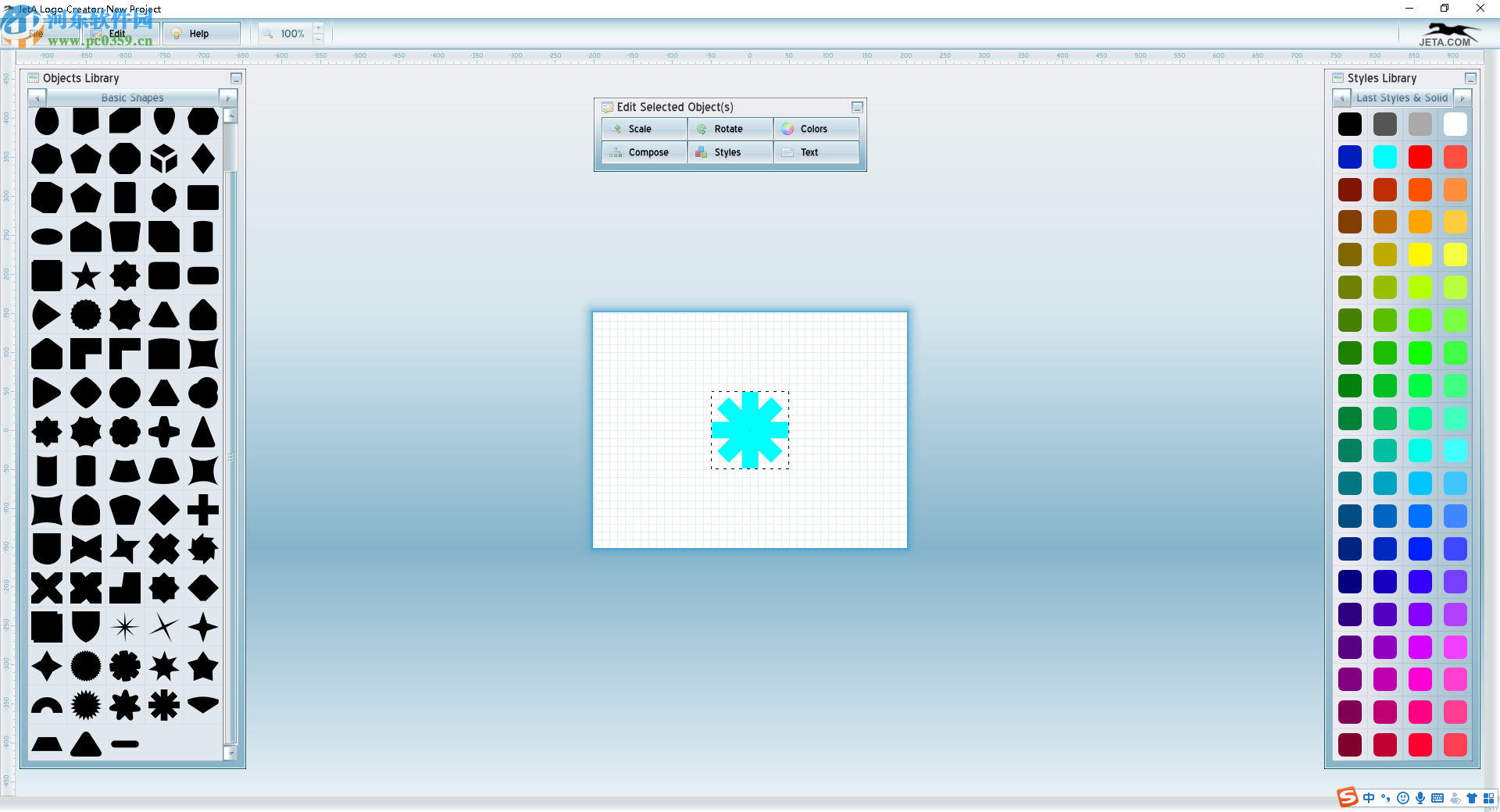Minimize the Edit Selected Object(s) panel
This screenshot has height=812, width=1500.
[857, 107]
